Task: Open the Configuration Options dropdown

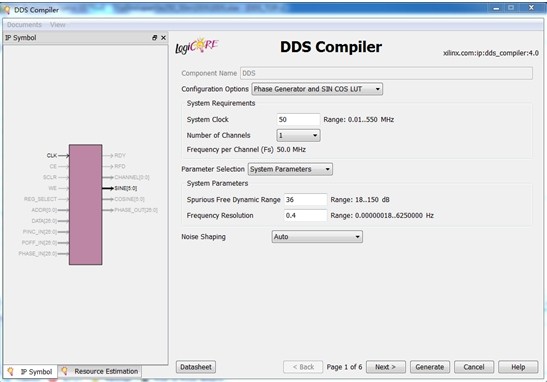Action: pos(317,89)
